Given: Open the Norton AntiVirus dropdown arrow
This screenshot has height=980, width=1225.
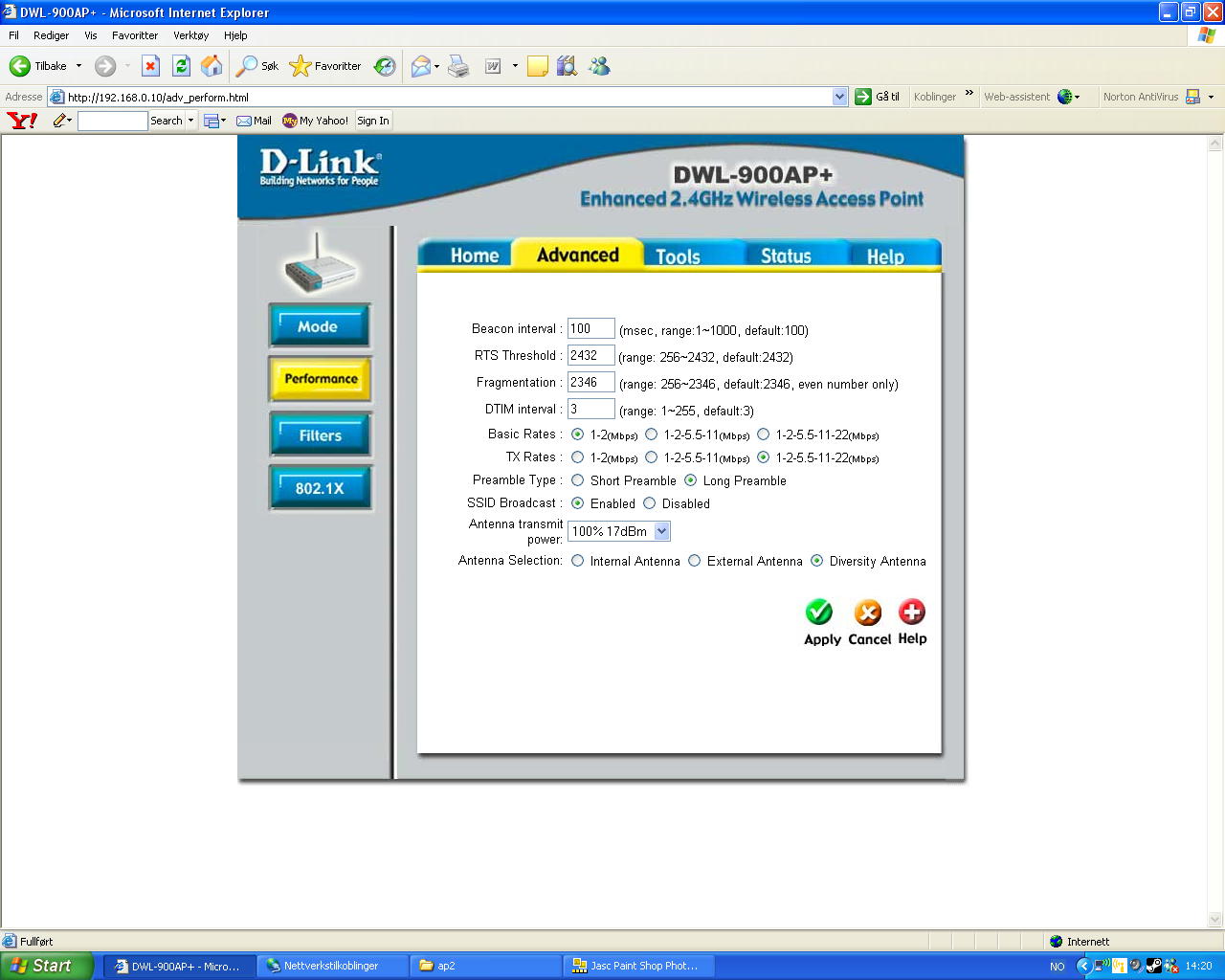Looking at the screenshot, I should 1211,97.
